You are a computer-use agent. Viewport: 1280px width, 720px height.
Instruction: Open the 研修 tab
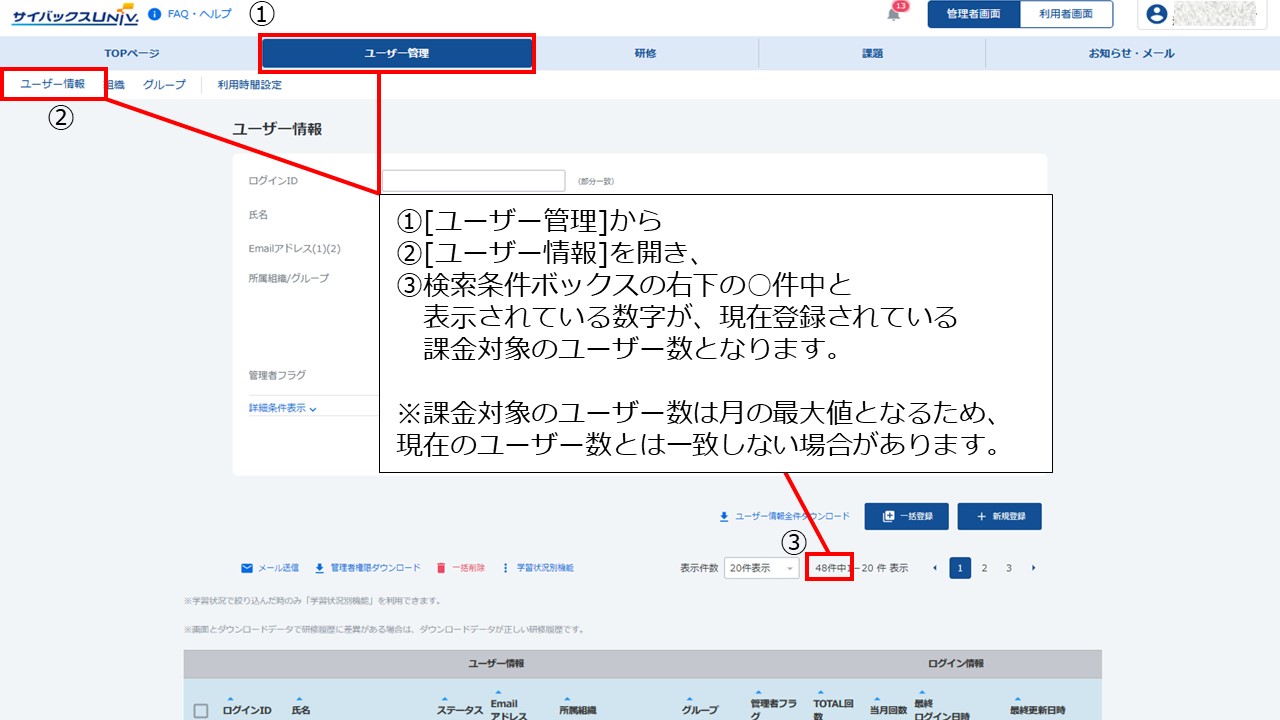[645, 53]
